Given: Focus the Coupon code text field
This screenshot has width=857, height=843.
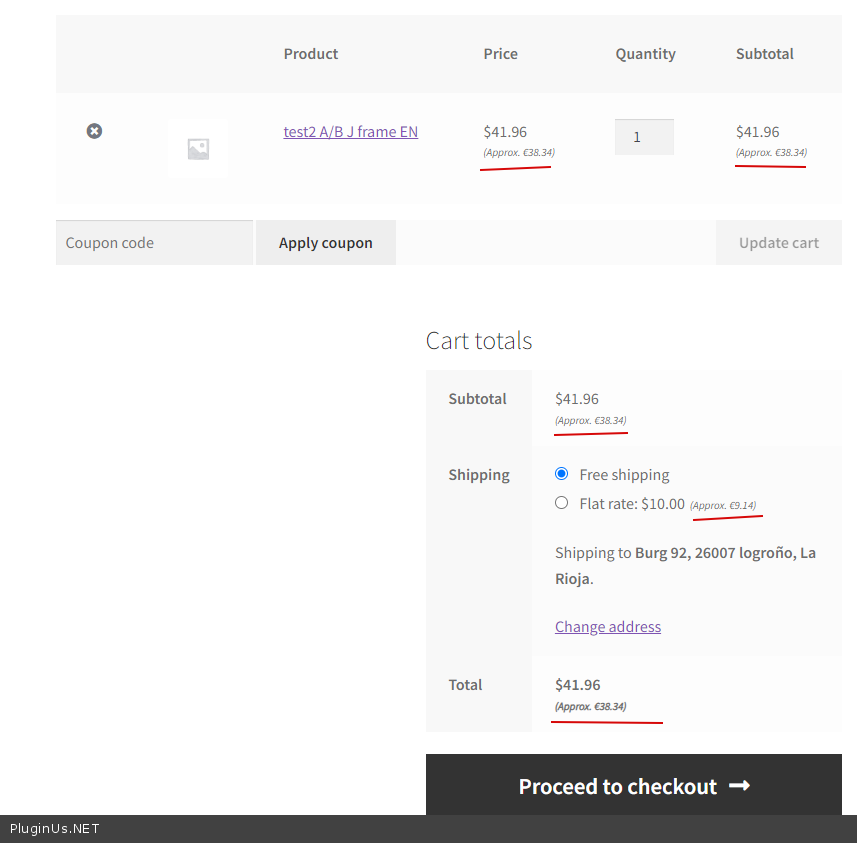Looking at the screenshot, I should [x=154, y=243].
